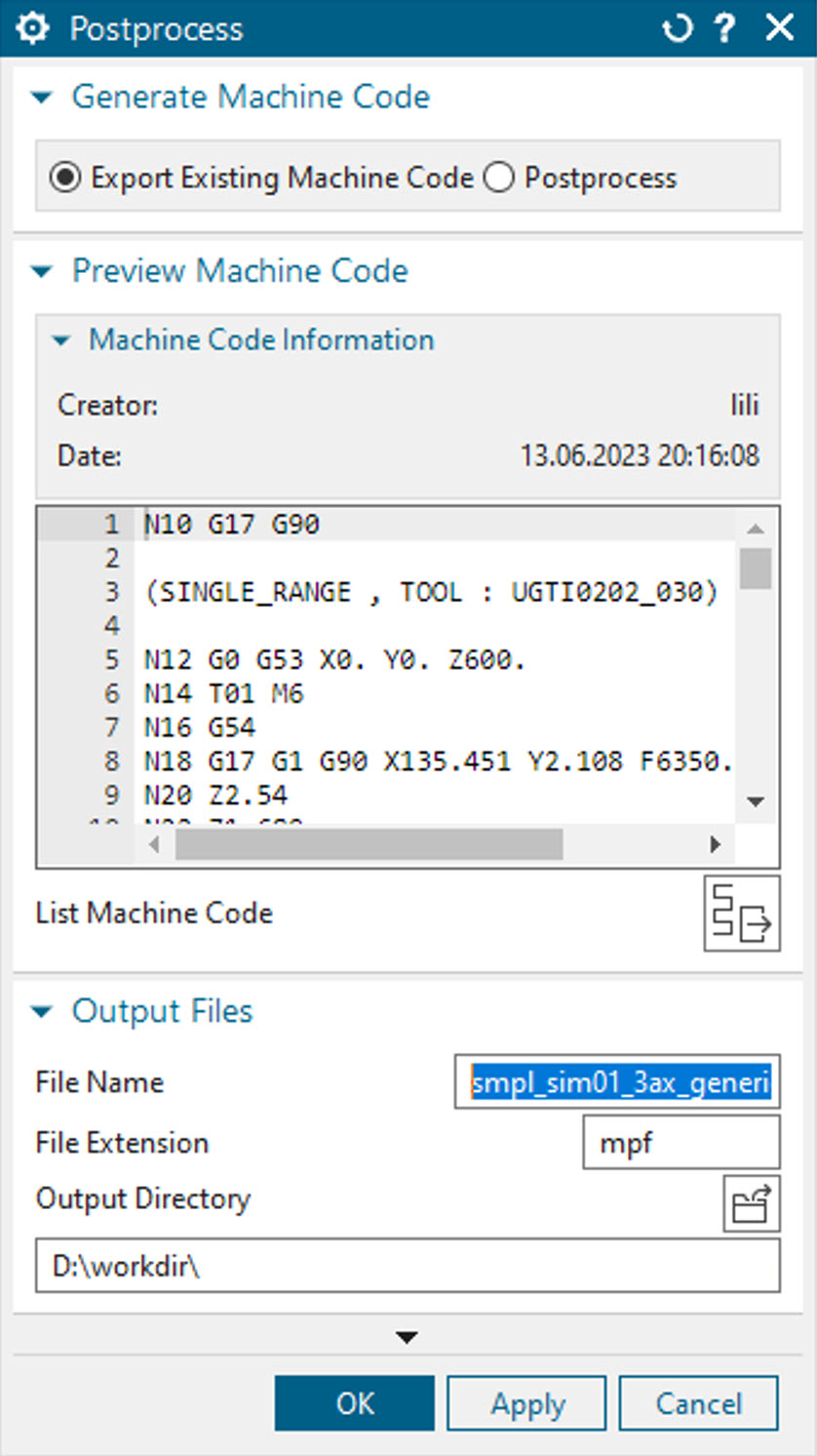This screenshot has width=817, height=1456.
Task: Confirm settings with the OK button
Action: click(x=354, y=1403)
